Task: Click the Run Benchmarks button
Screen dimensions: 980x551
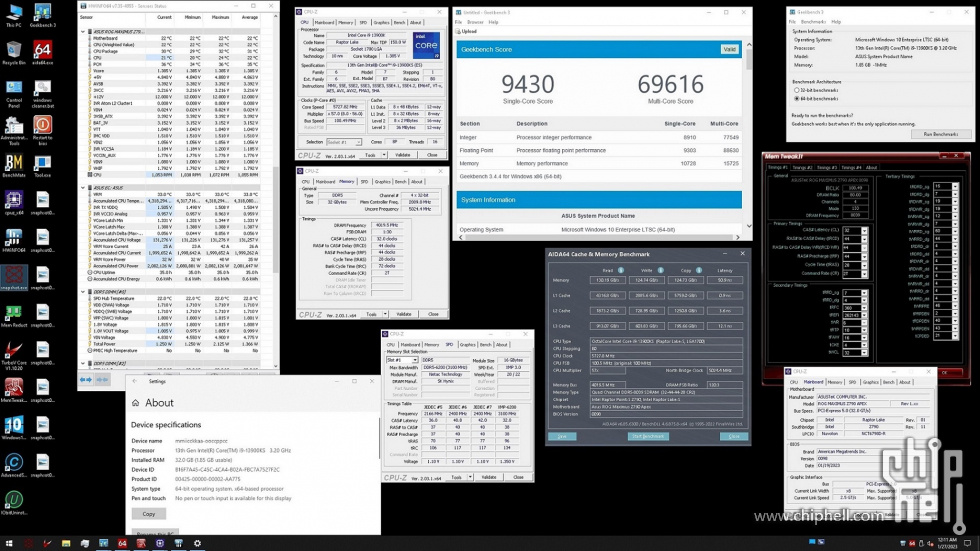Action: (941, 134)
